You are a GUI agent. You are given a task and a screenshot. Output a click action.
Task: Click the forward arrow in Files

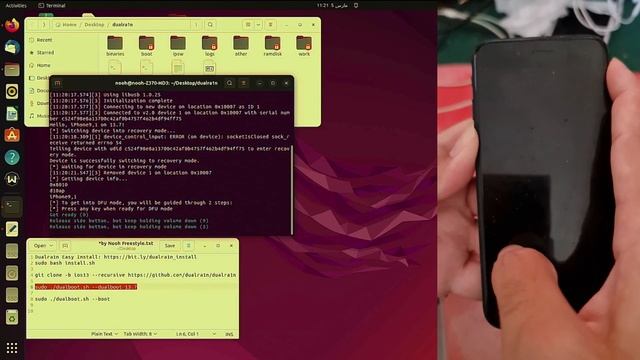click(44, 25)
